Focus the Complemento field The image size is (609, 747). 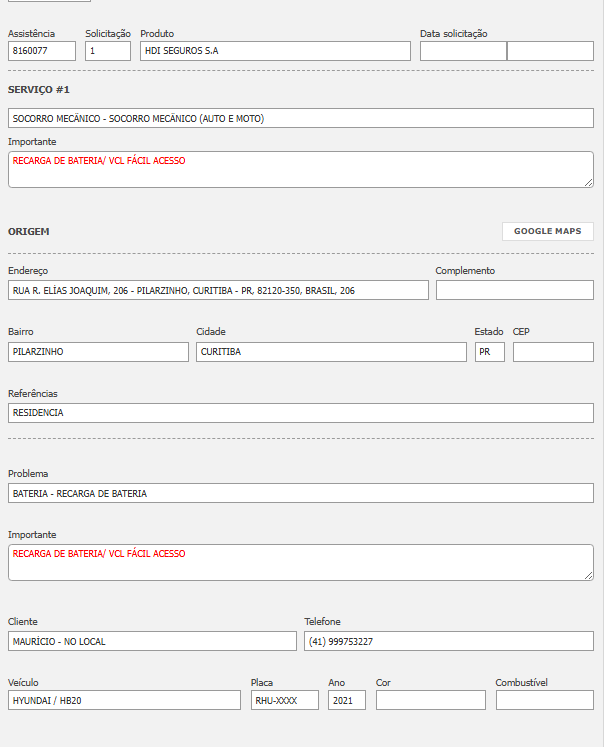pyautogui.click(x=514, y=290)
